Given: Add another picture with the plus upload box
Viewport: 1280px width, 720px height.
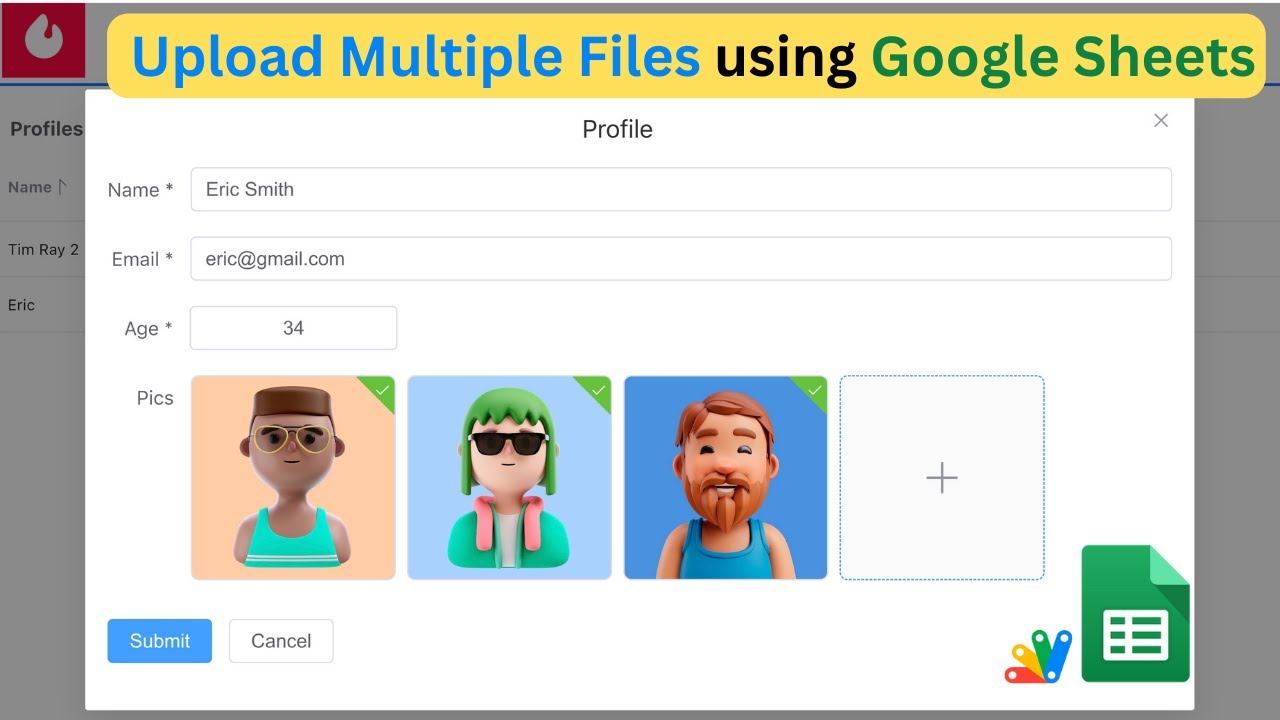Looking at the screenshot, I should tap(942, 477).
